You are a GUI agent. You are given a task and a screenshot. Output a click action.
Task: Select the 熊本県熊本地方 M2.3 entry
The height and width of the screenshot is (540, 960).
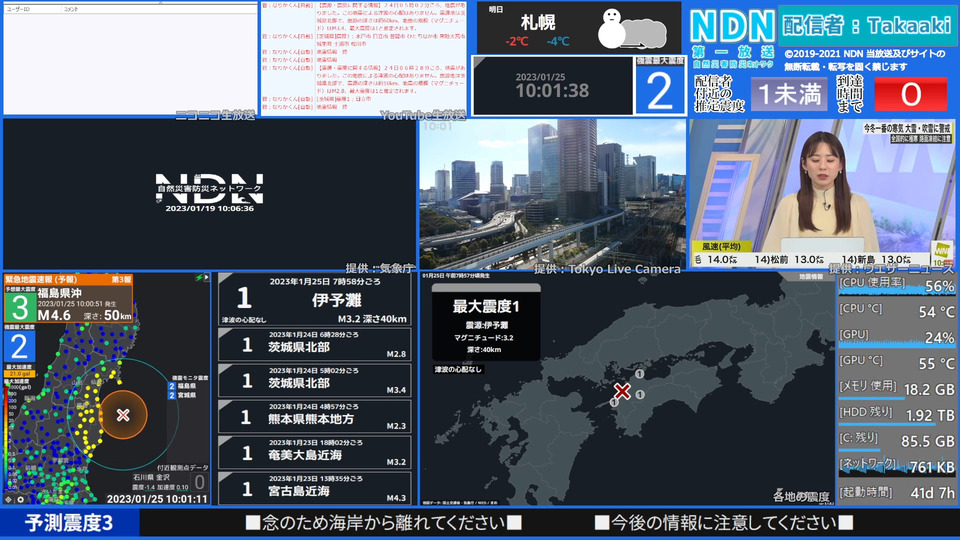point(315,417)
